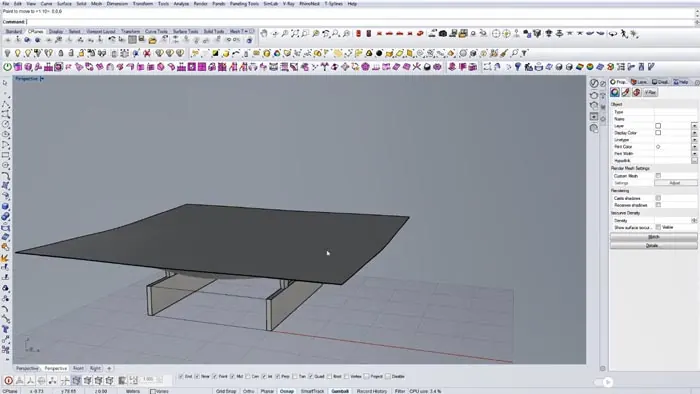Screen dimensions: 700x394
Task: Click the Adjust button under Render Mesh Settings
Action: click(675, 183)
